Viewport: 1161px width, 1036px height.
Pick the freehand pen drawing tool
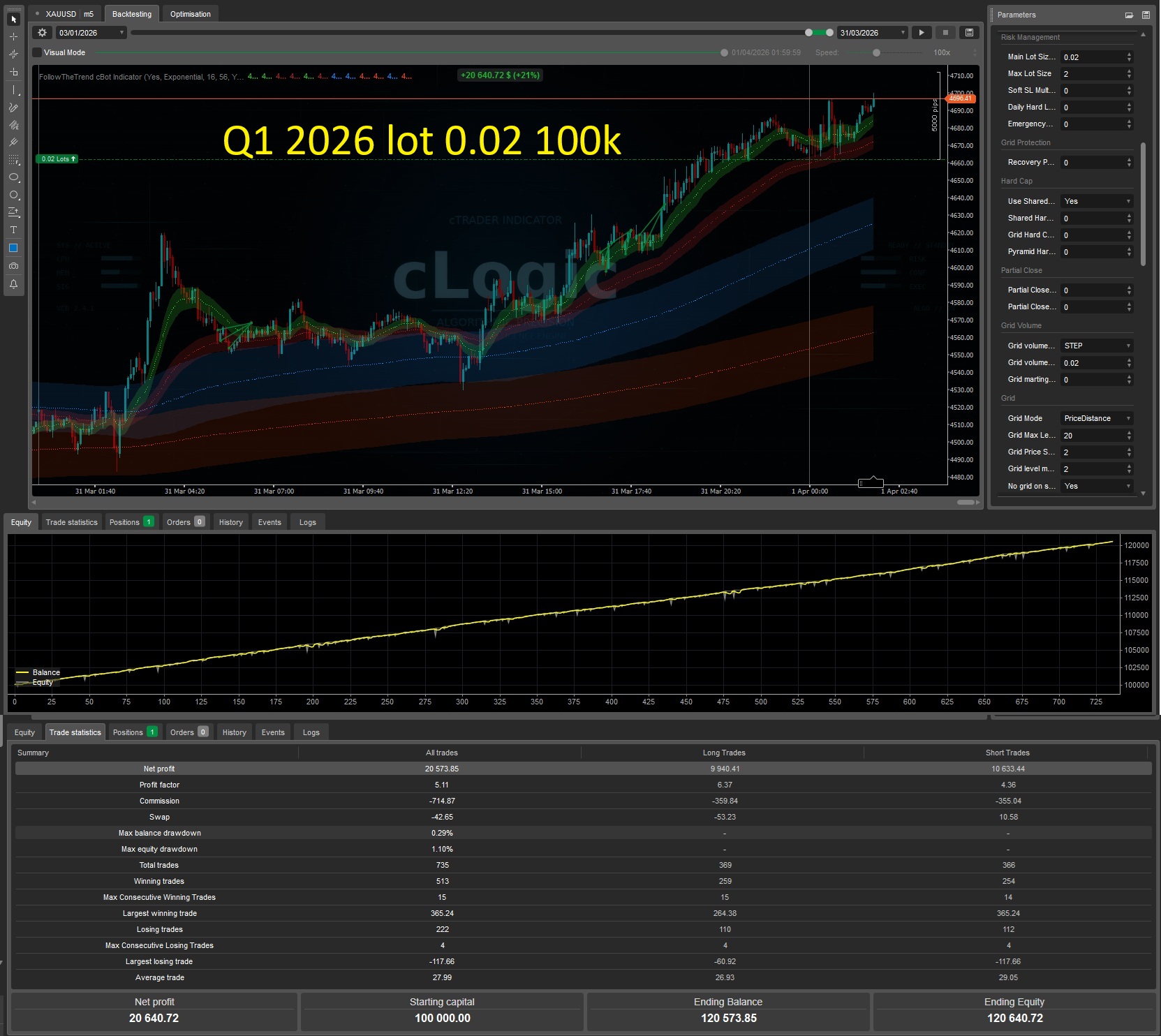13,108
